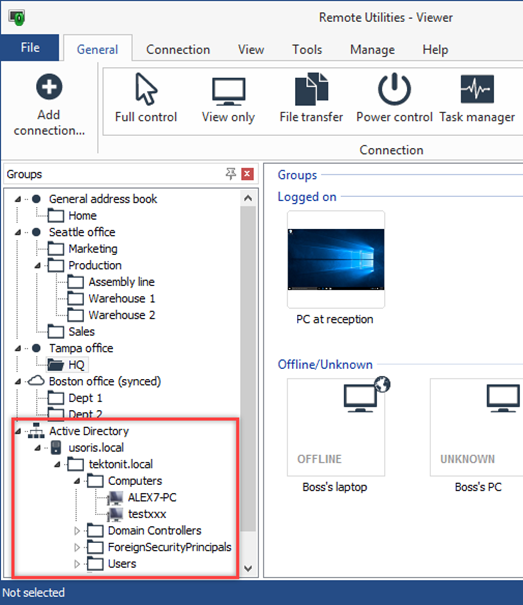Switch to the Connection ribbon tab
The image size is (523, 605).
(x=178, y=49)
